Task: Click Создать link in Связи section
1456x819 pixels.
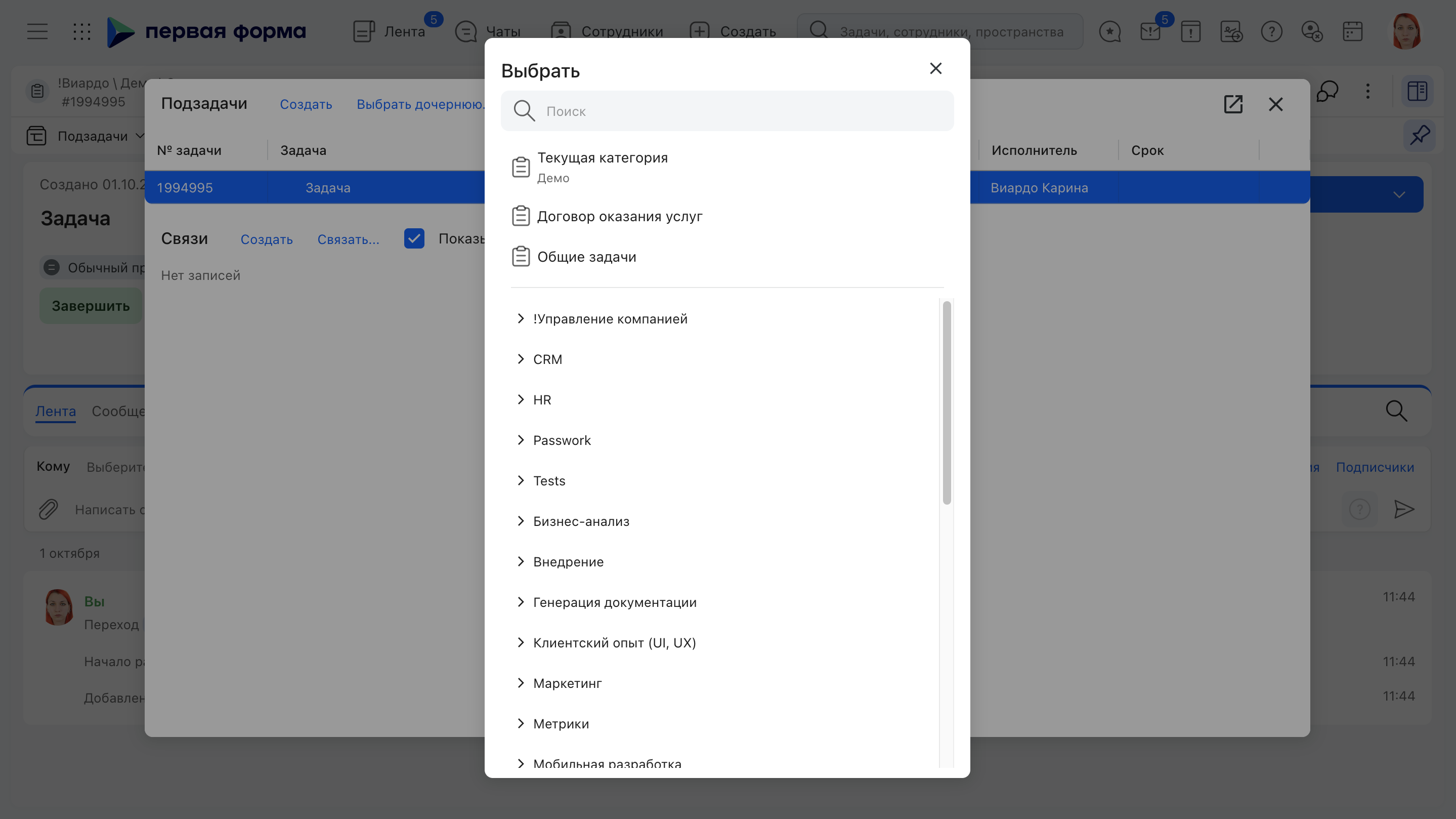Action: coord(267,239)
